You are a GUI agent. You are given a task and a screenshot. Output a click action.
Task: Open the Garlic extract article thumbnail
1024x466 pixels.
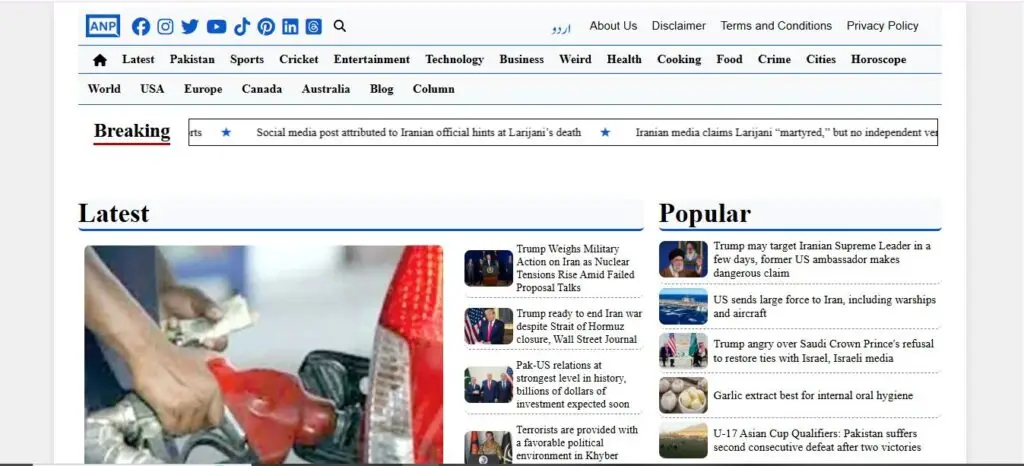tap(683, 395)
